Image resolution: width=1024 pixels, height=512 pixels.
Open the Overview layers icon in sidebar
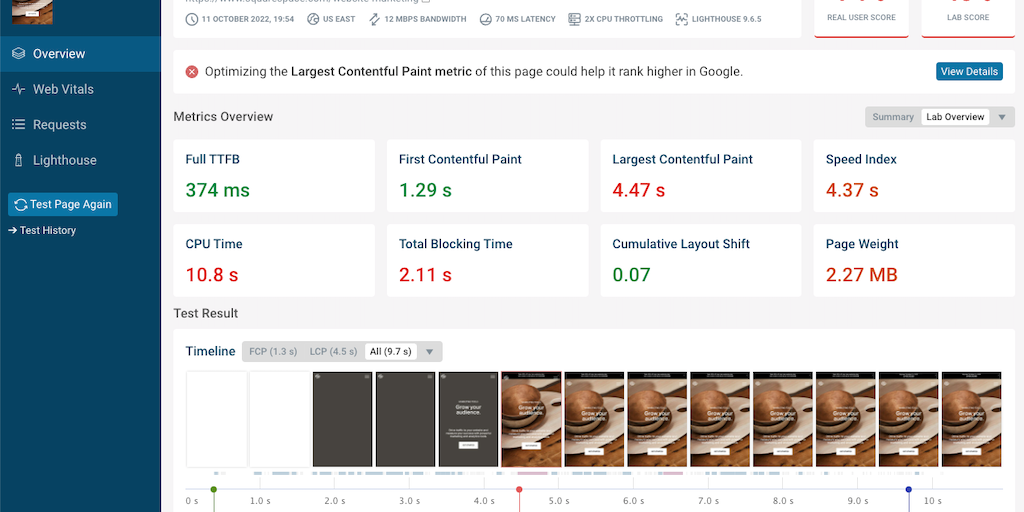(18, 54)
